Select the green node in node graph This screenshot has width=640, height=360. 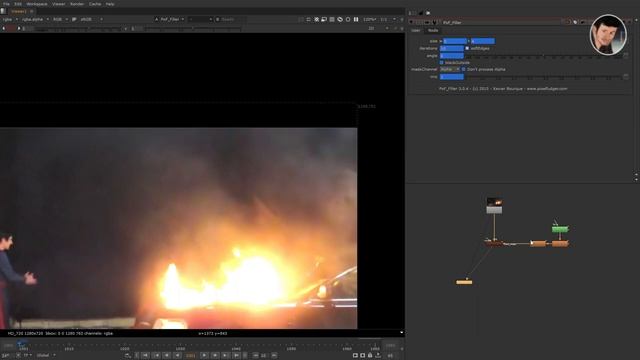click(x=560, y=229)
